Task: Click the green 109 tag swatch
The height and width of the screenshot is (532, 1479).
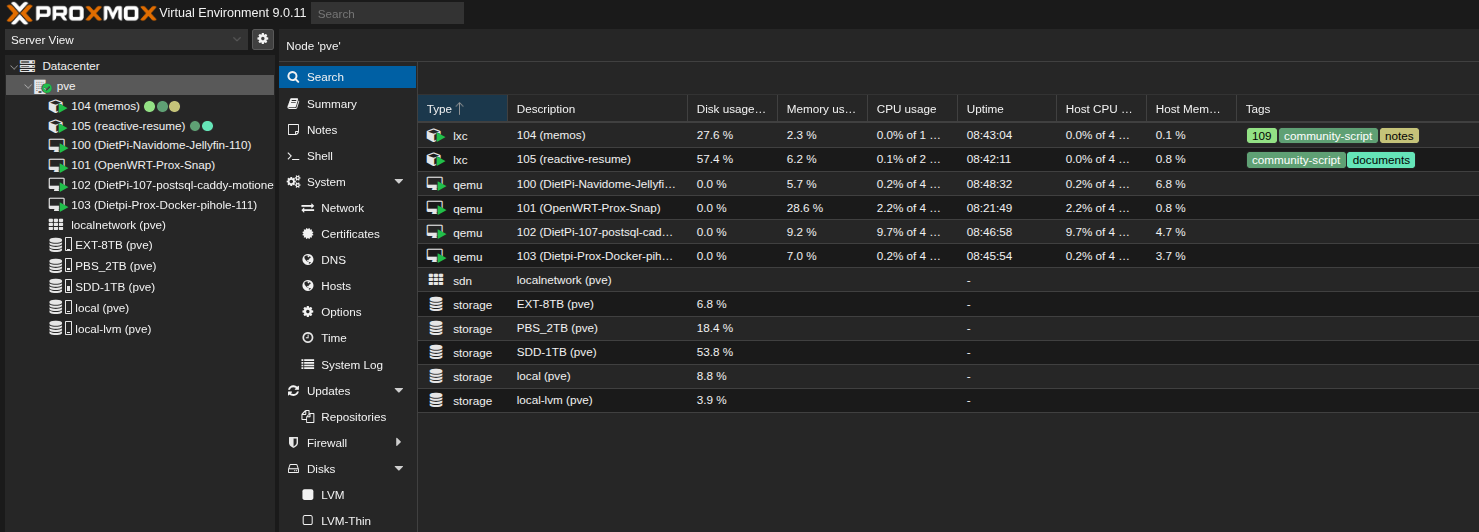Action: pyautogui.click(x=1261, y=136)
